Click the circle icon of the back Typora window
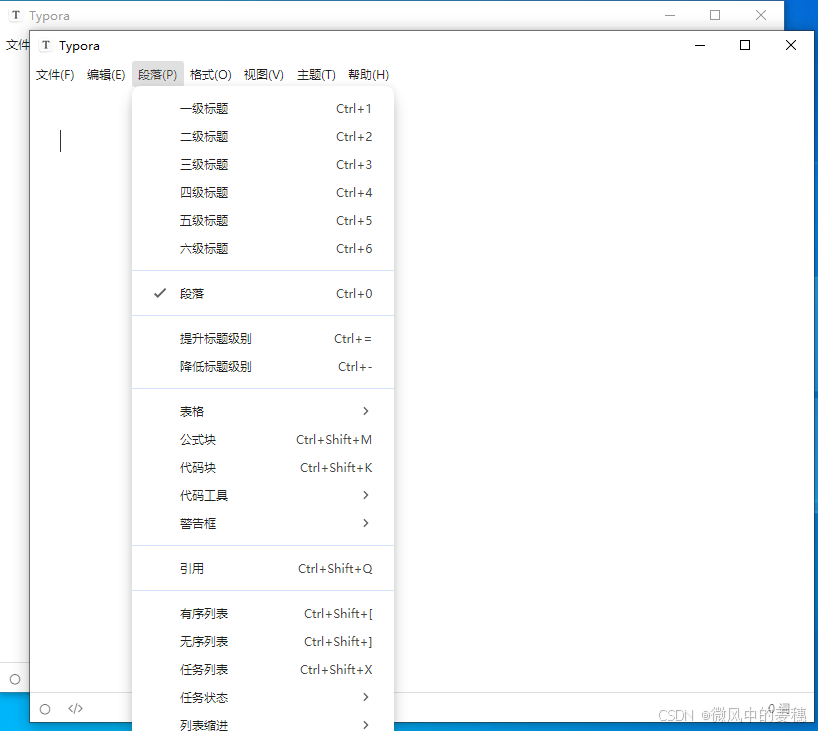This screenshot has height=731, width=818. coord(15,679)
